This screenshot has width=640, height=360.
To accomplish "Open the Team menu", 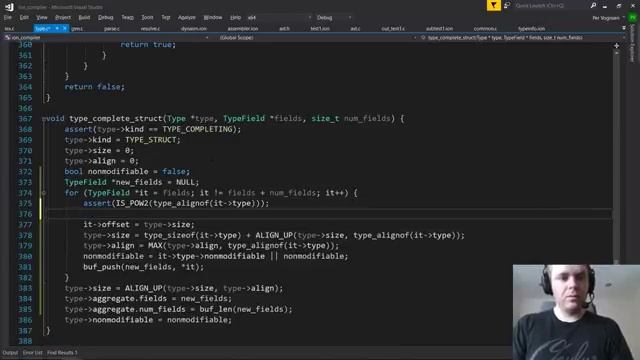I will click(x=127, y=18).
